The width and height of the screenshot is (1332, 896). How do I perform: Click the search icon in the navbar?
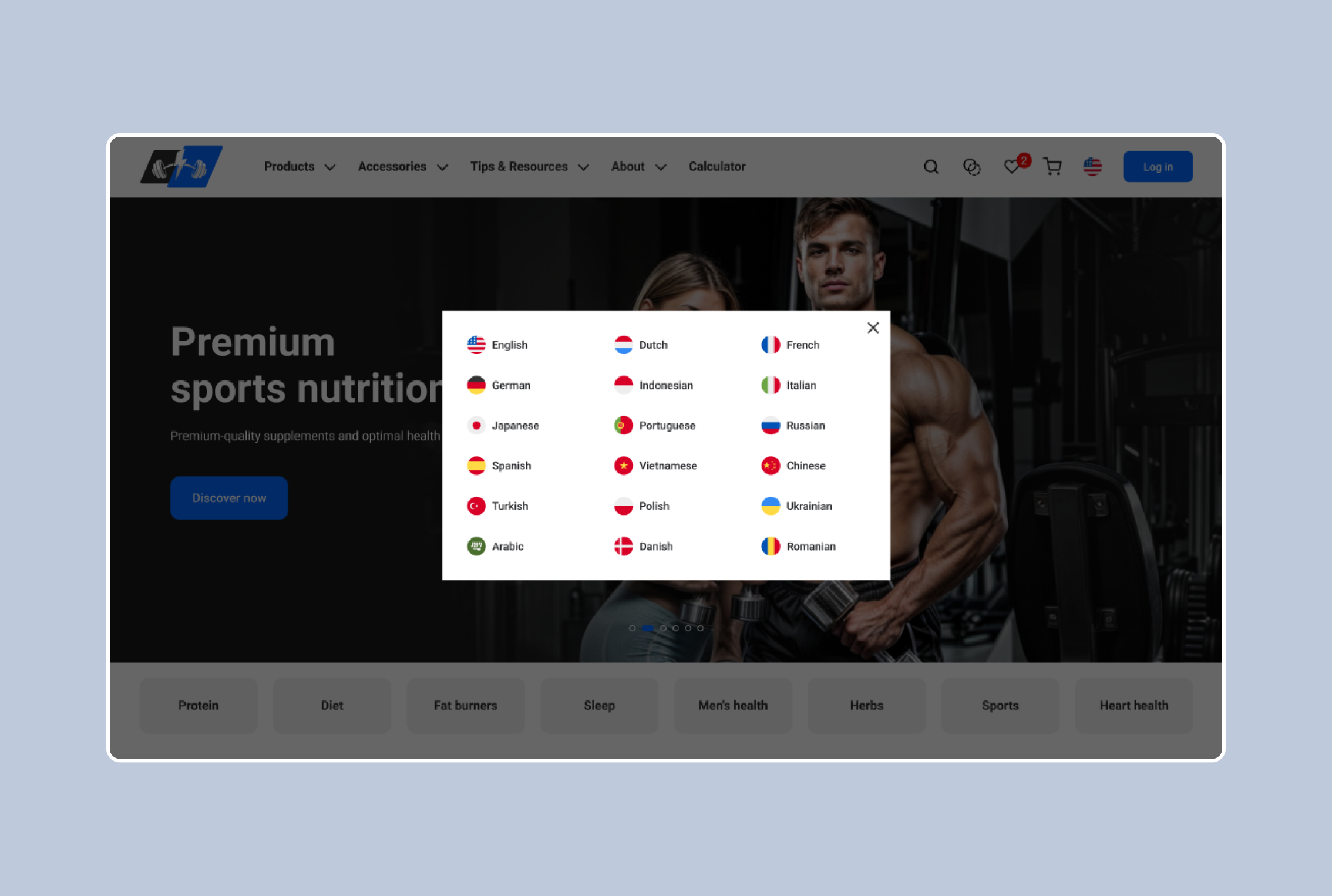[930, 167]
